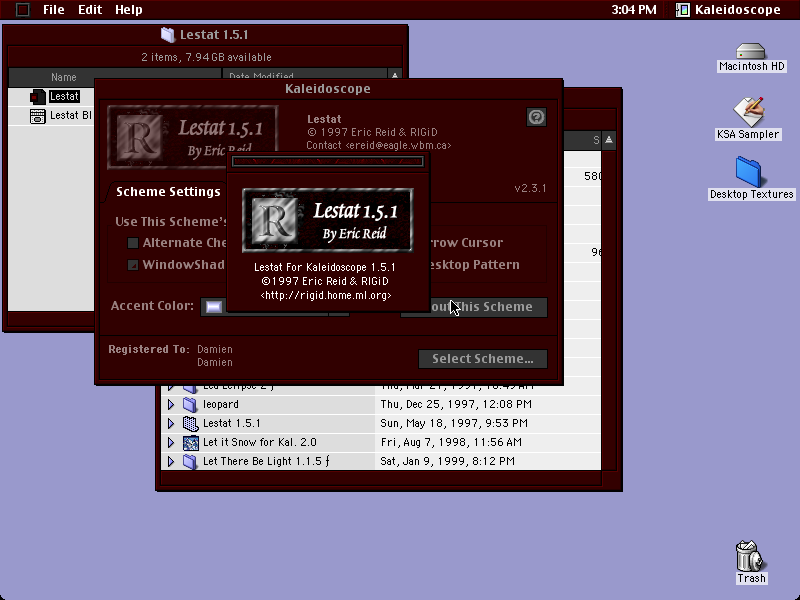Select the leopard folder icon
800x600 pixels.
(190, 405)
